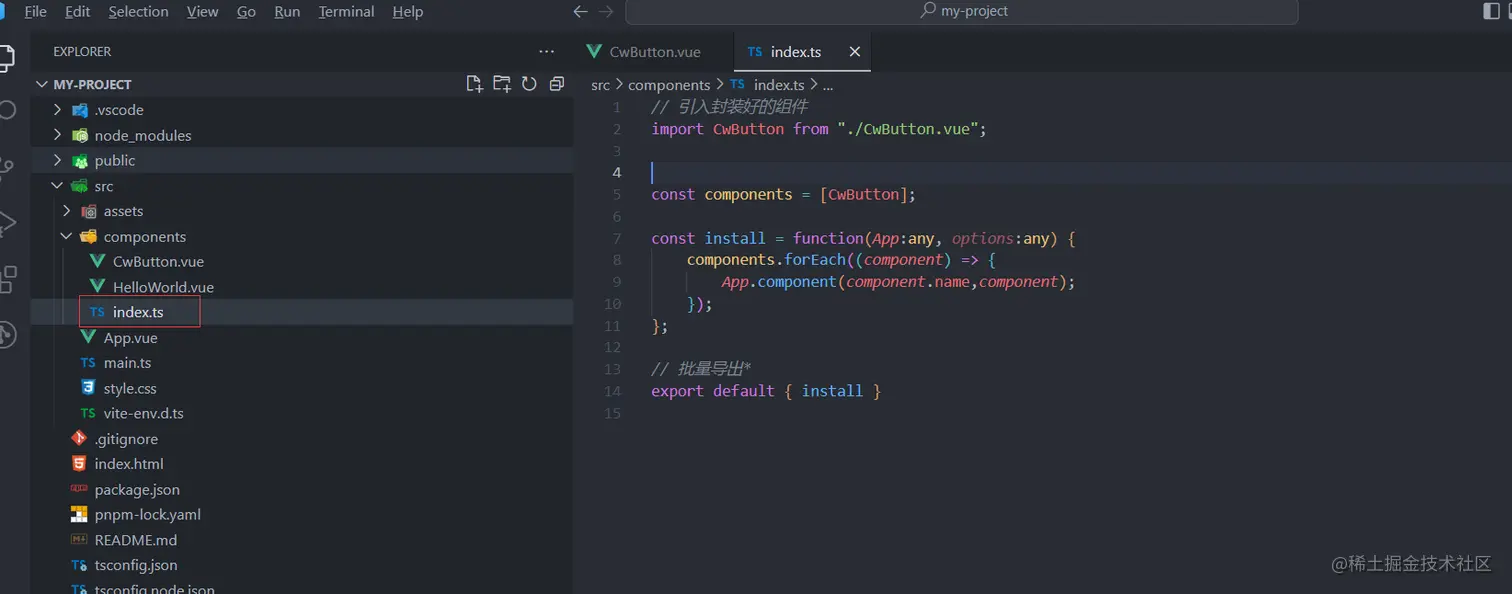Viewport: 1512px width, 594px height.
Task: Open the activity bar icon below Extensions
Action: [x=6, y=334]
